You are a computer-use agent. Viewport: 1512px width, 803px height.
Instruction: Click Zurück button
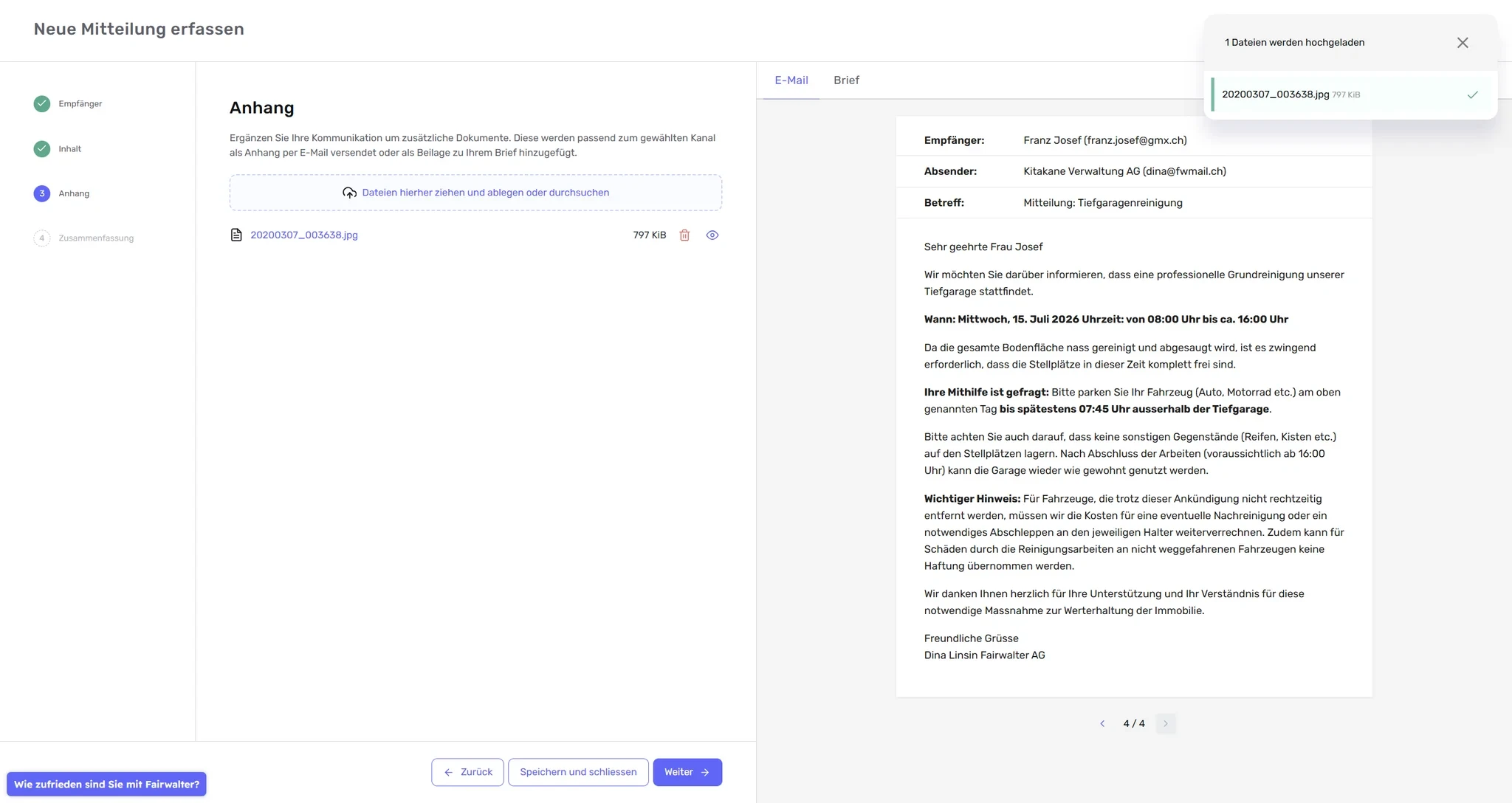[467, 772]
